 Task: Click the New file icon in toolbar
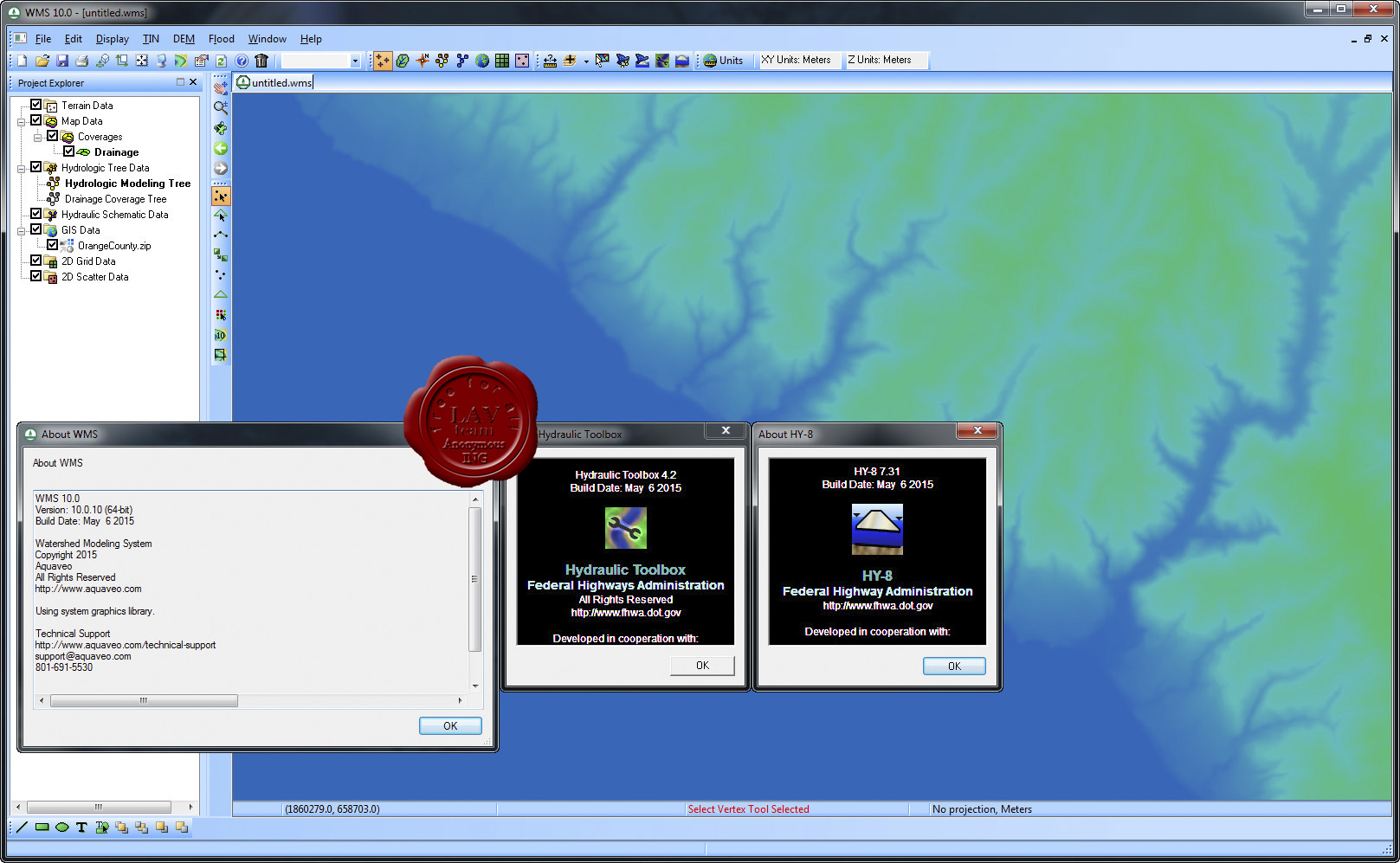[22, 61]
